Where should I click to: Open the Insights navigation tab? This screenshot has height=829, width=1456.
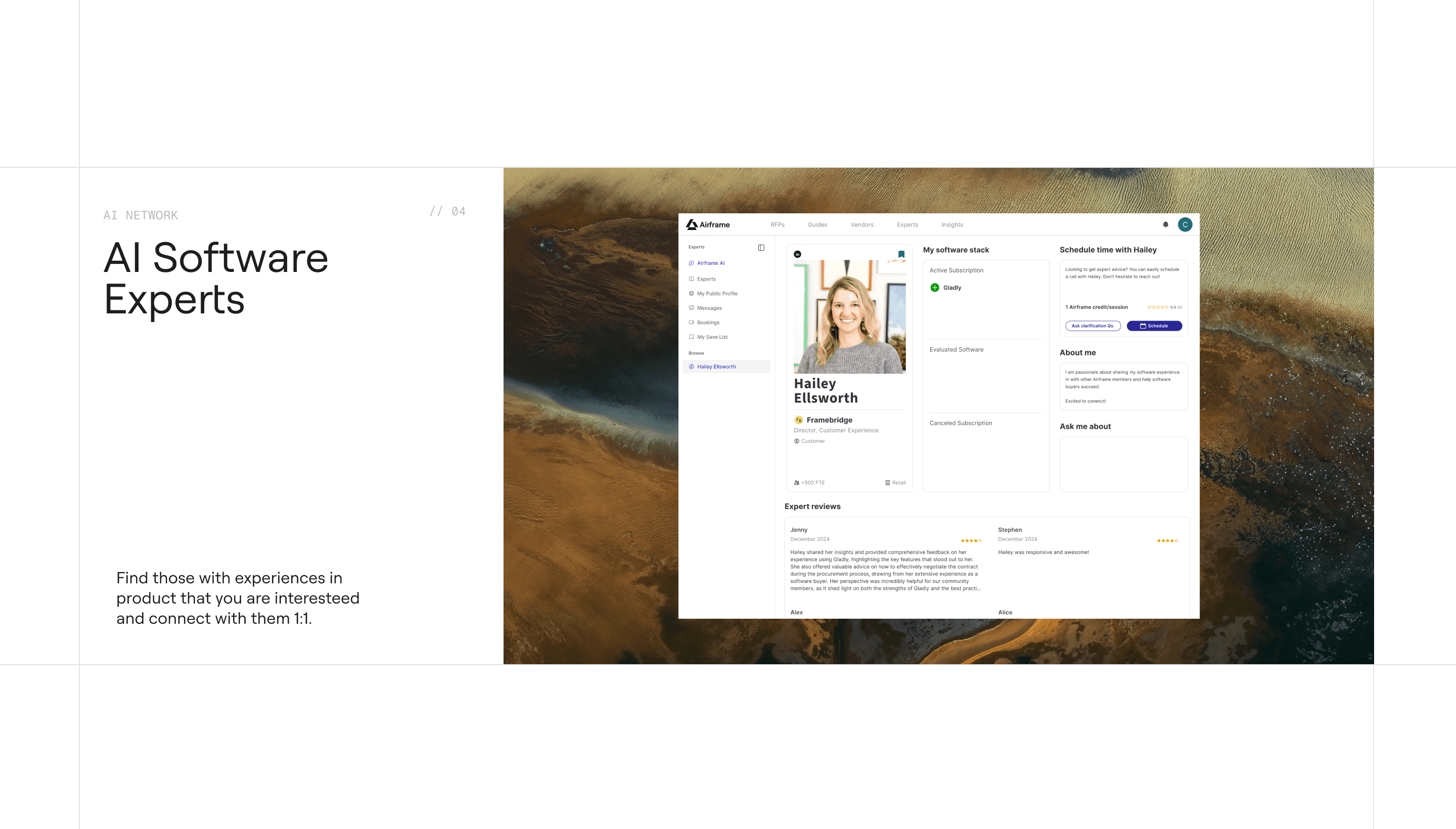tap(952, 224)
